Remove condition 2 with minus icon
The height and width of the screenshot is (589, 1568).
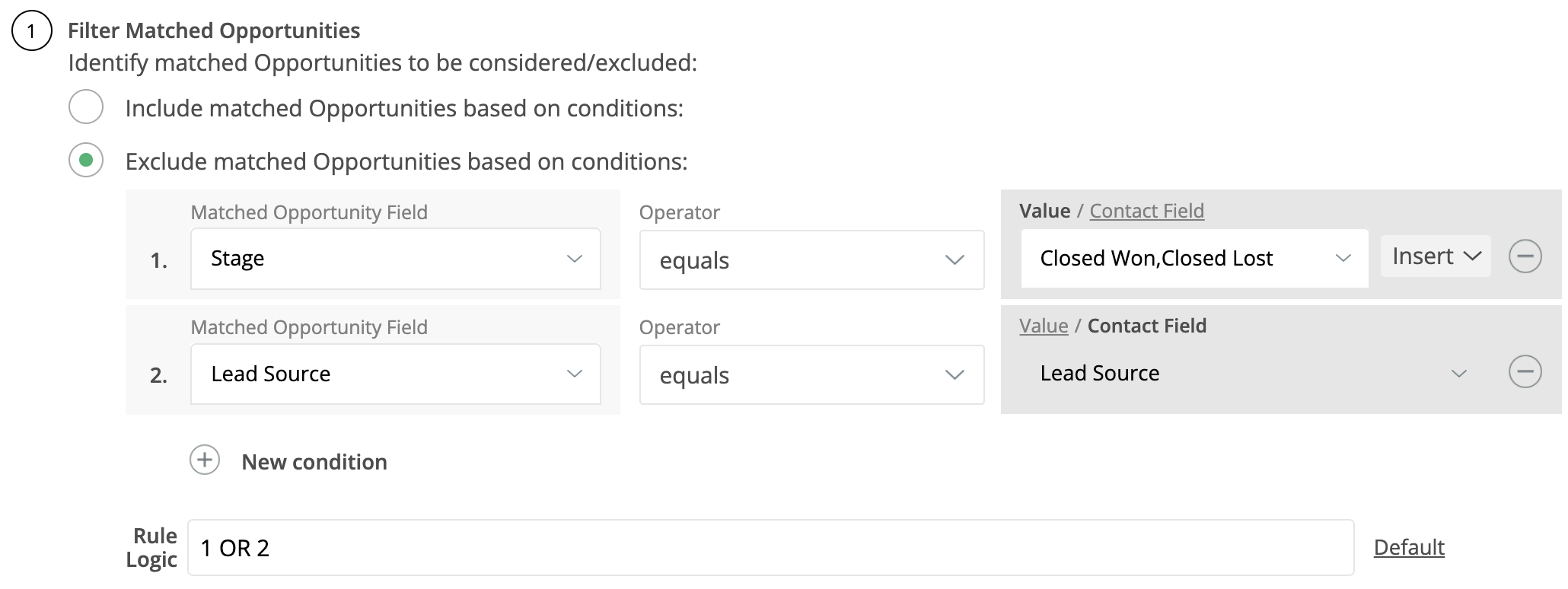click(1525, 372)
